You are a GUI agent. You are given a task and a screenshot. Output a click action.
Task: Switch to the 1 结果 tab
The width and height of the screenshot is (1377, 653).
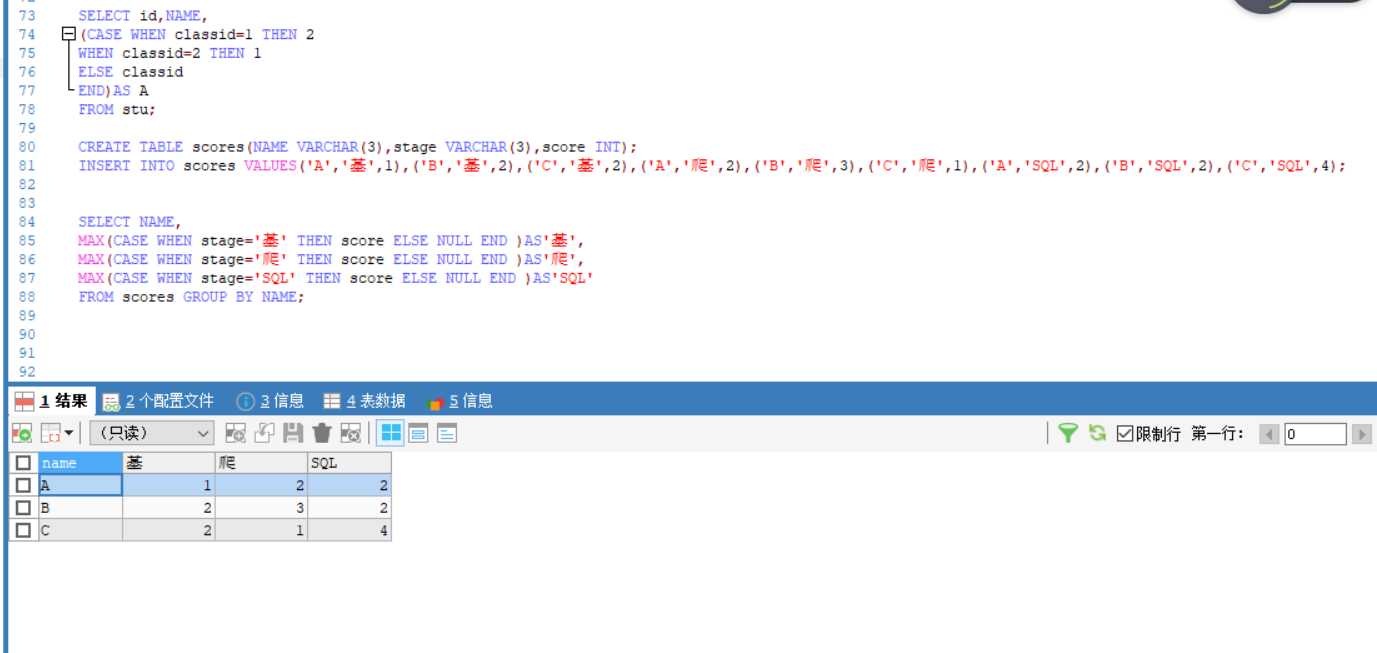coord(52,401)
